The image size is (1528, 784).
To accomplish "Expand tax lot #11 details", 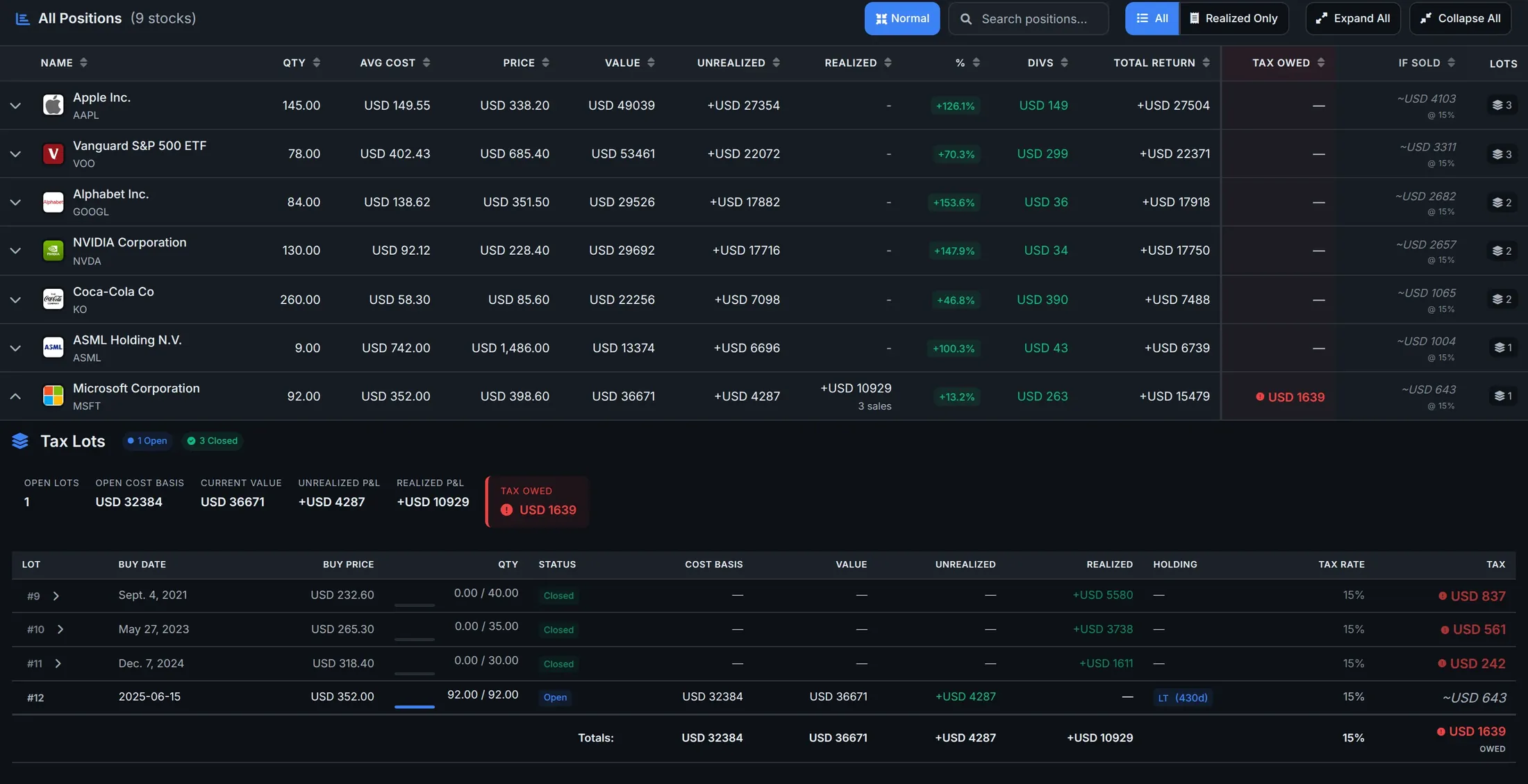I will pos(58,663).
